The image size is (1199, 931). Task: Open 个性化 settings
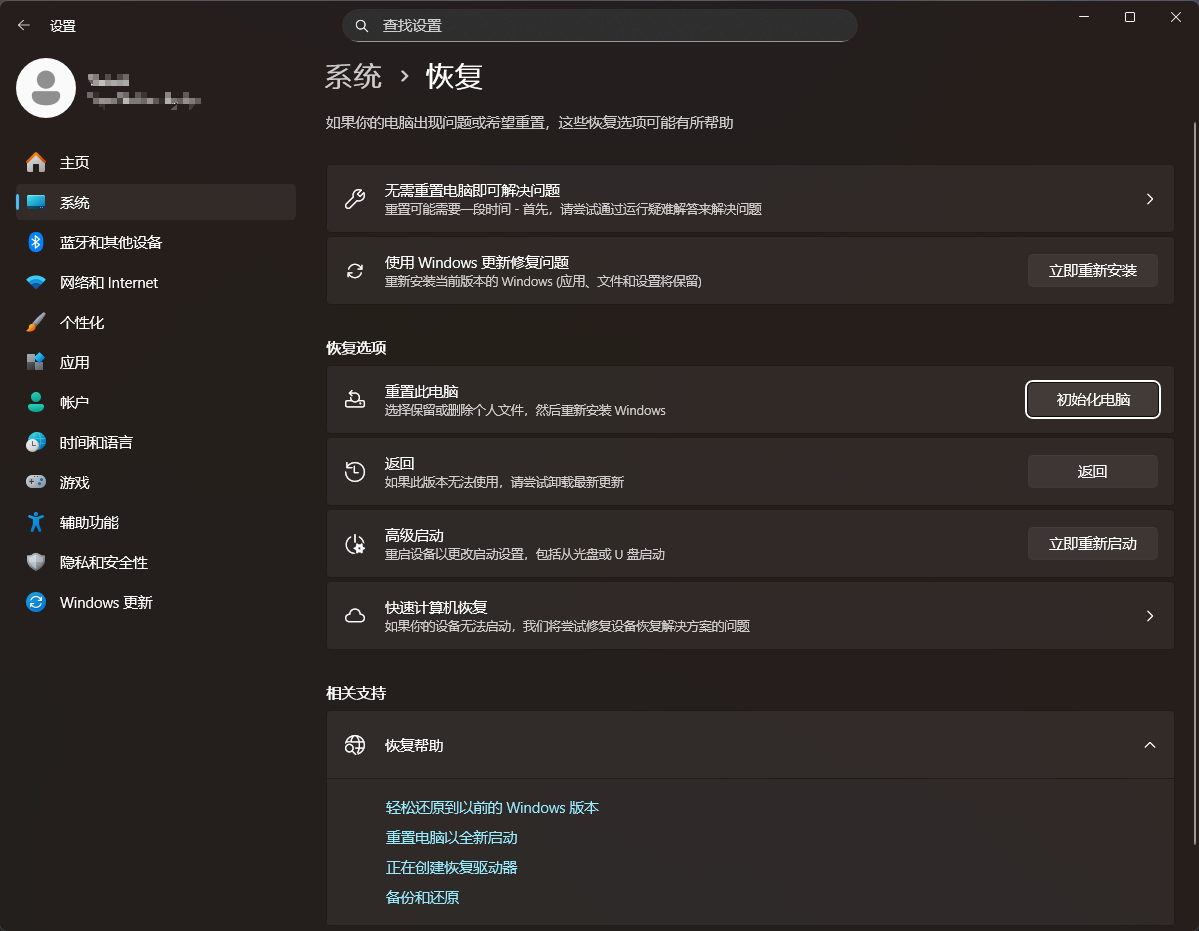[156, 322]
